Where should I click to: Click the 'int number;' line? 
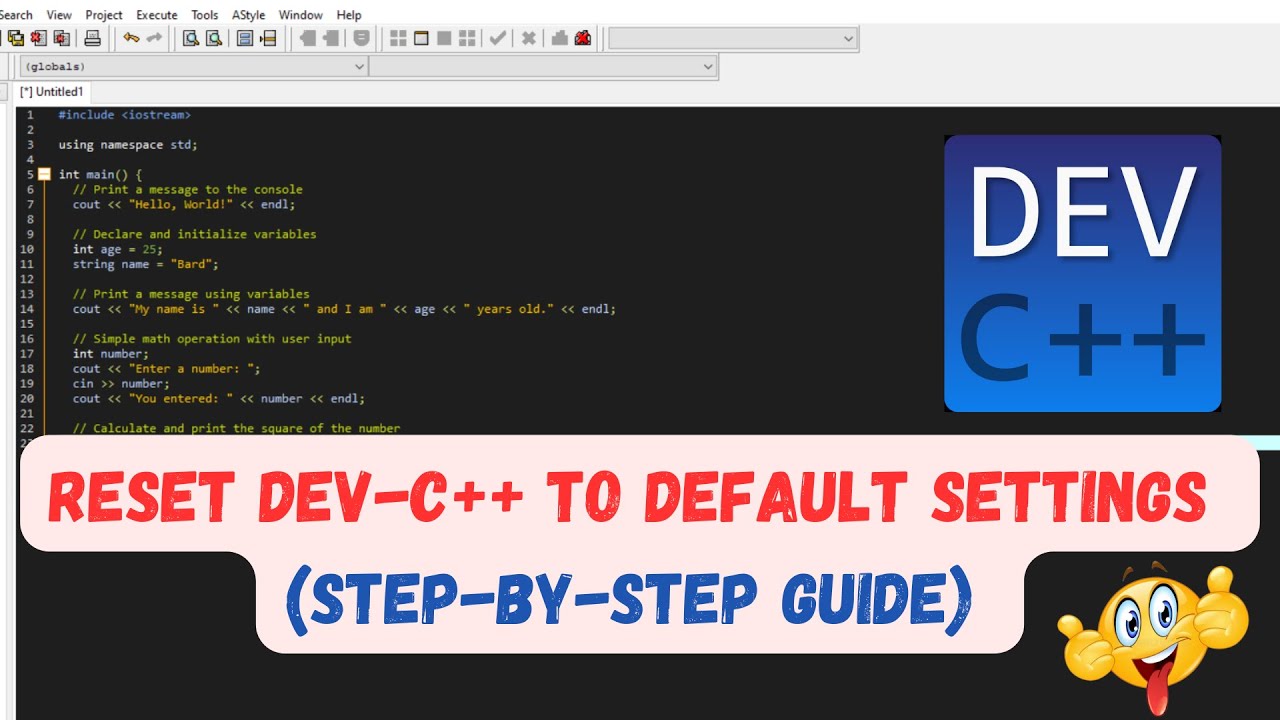pyautogui.click(x=110, y=354)
